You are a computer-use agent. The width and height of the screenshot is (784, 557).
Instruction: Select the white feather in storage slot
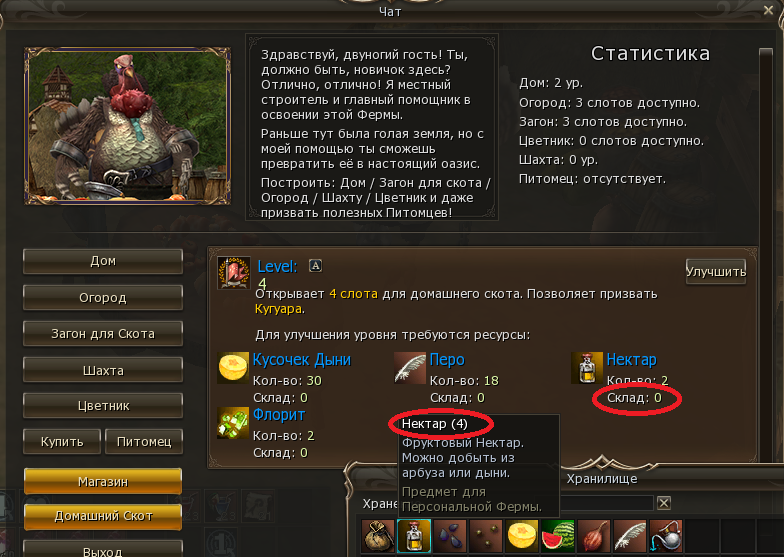(x=630, y=536)
